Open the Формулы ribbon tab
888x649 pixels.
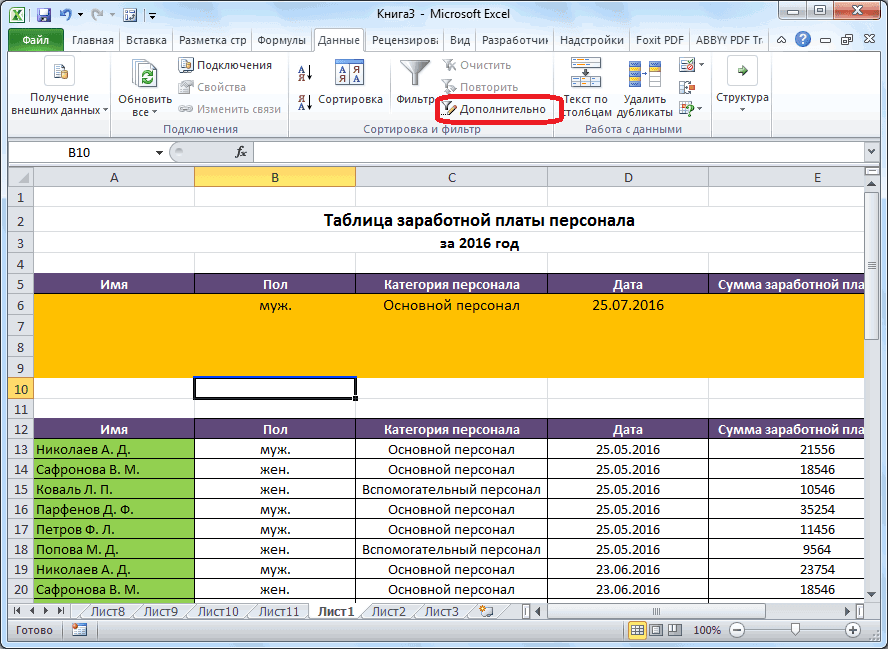(x=281, y=40)
